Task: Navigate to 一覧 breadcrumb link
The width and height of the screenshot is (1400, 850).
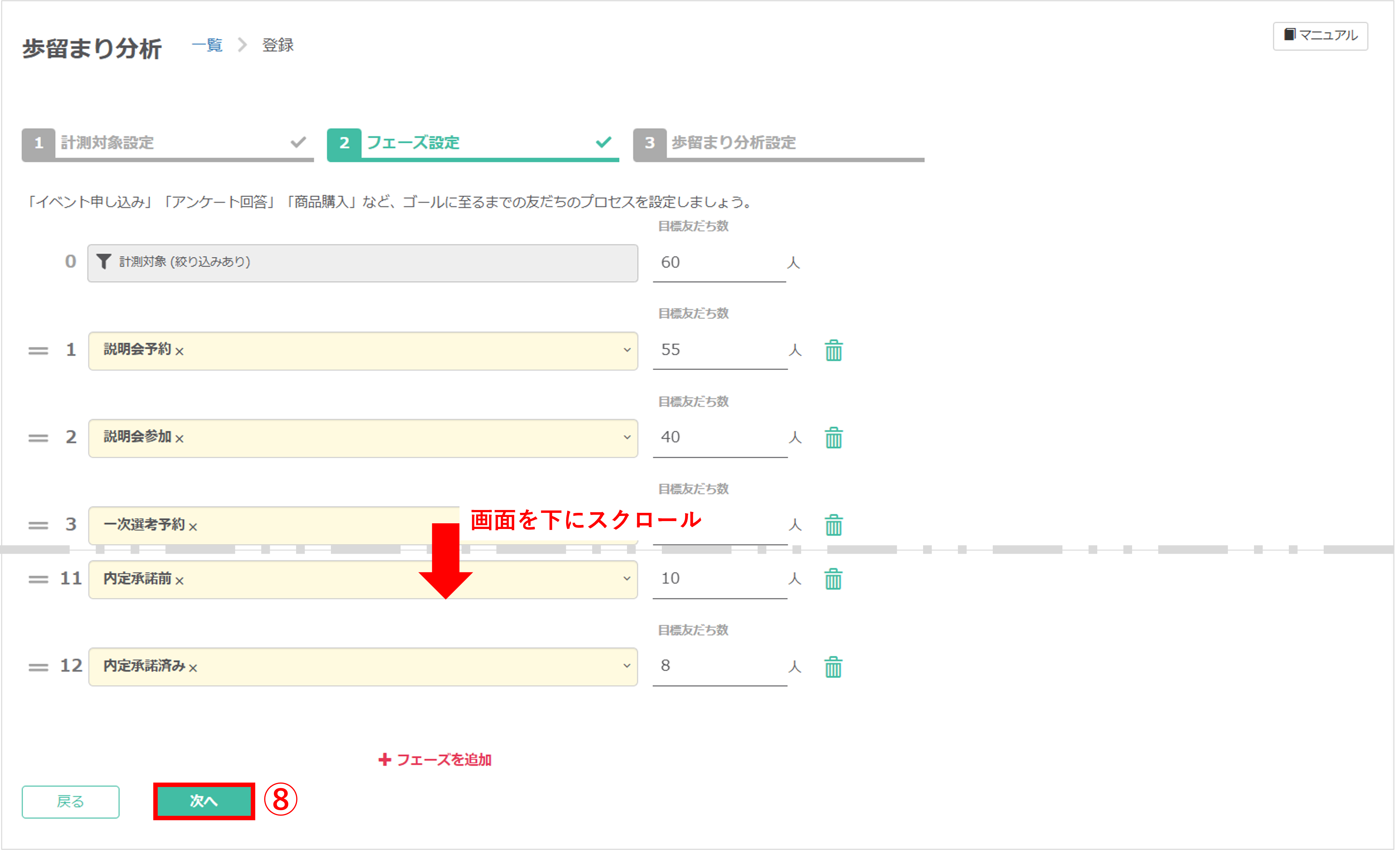Action: (x=207, y=45)
